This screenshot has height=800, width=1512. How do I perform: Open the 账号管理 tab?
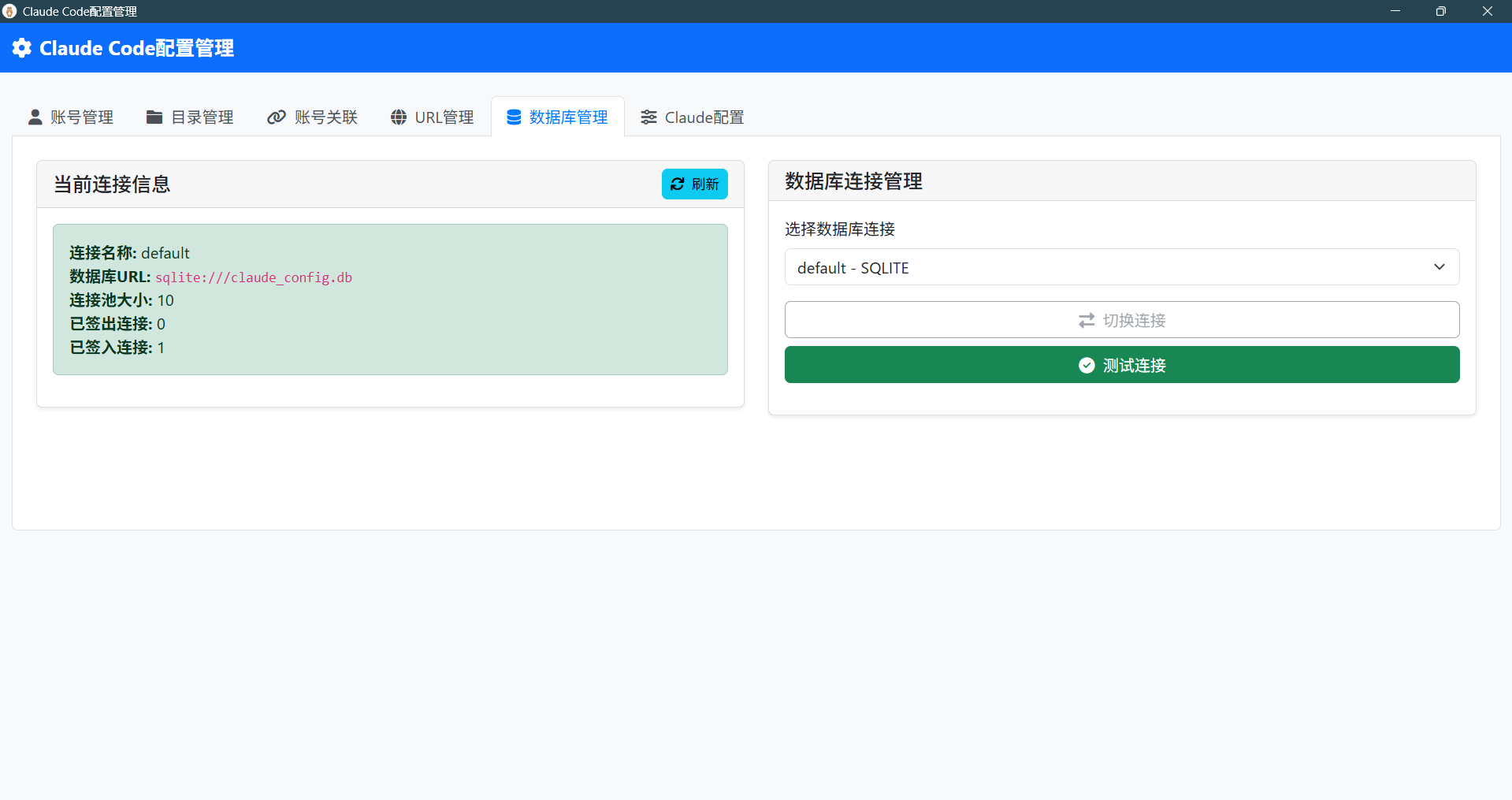71,117
